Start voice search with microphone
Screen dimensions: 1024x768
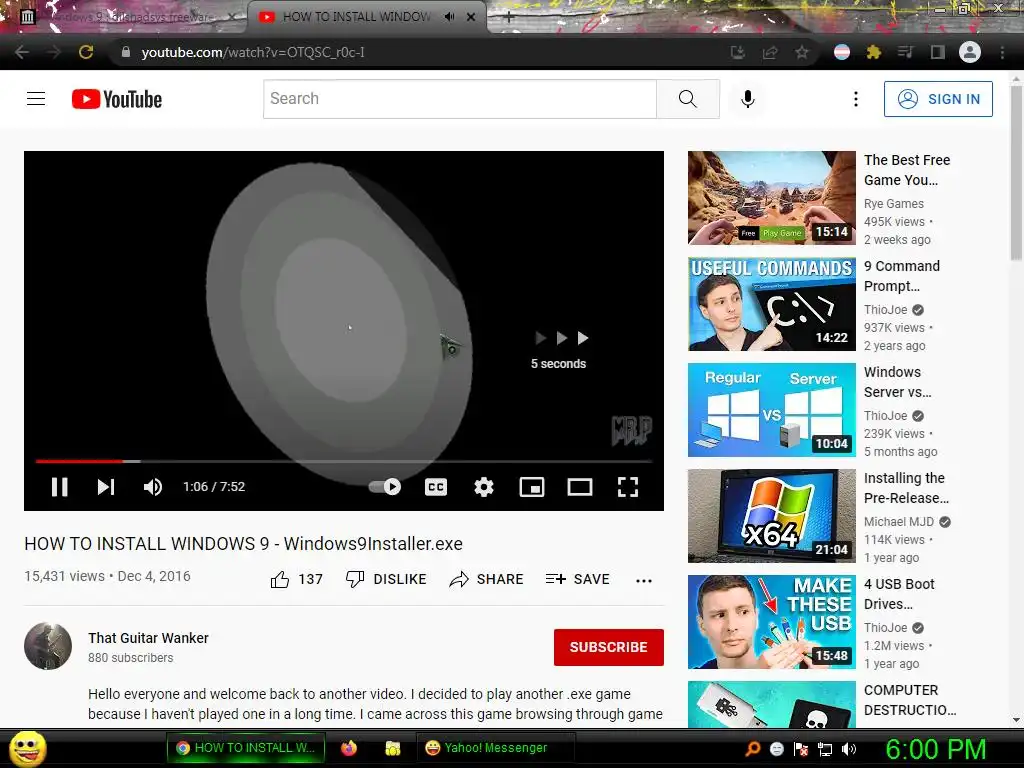click(x=748, y=99)
